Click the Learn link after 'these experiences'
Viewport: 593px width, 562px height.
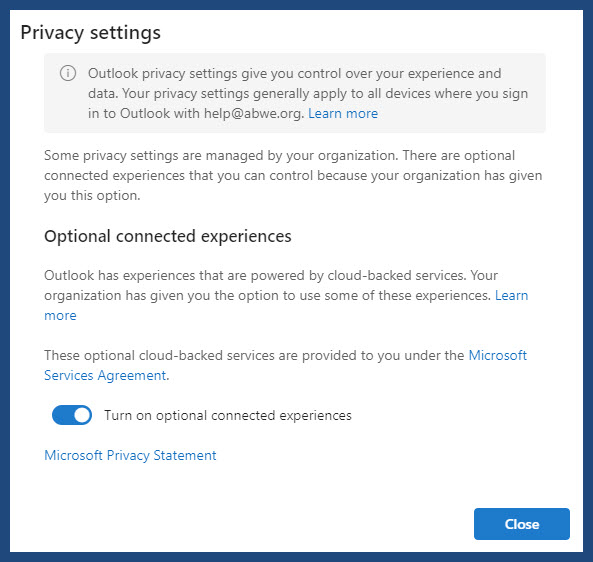pyautogui.click(x=511, y=295)
